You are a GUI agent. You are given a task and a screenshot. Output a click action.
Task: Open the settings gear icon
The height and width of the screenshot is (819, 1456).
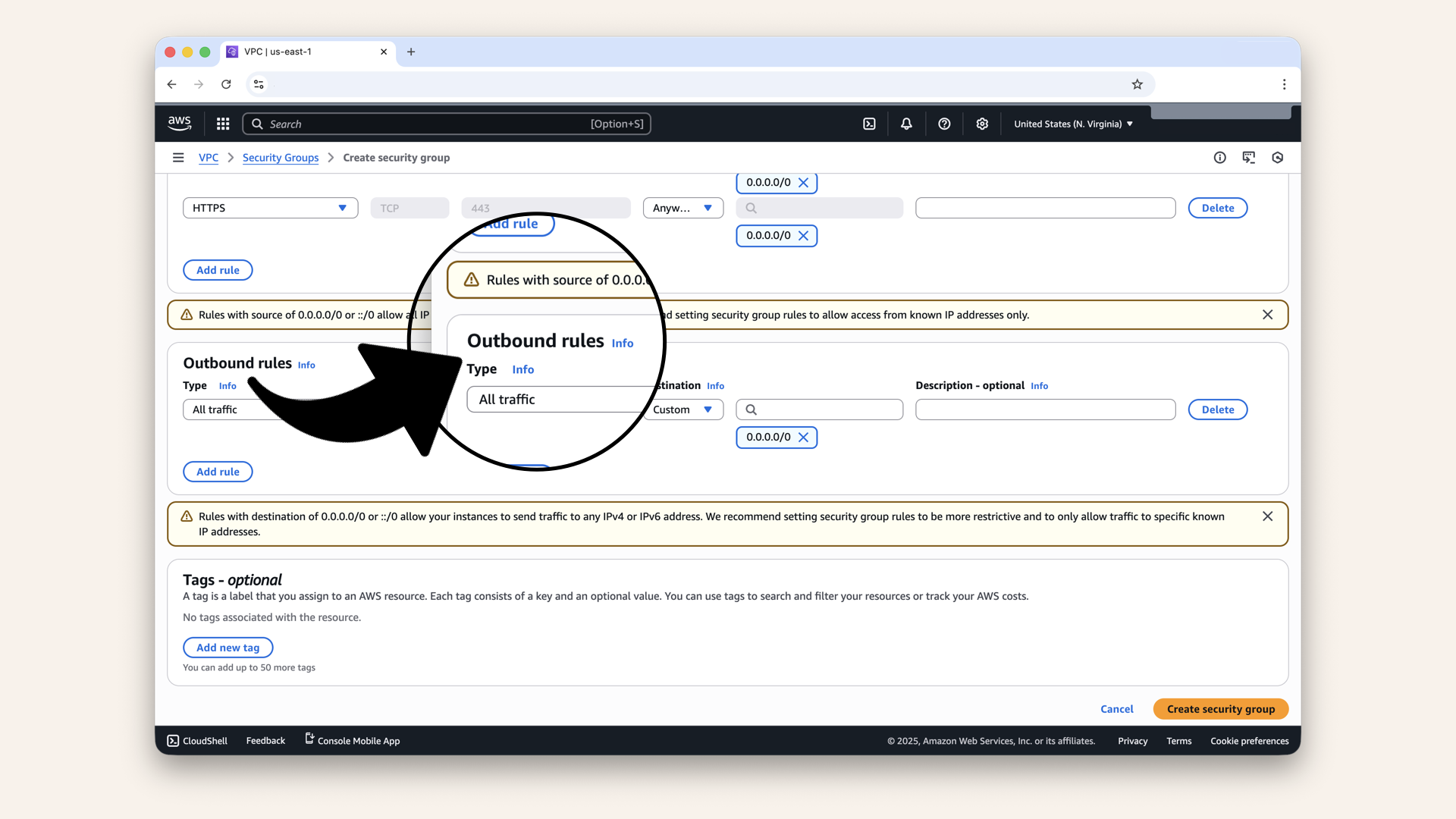coord(982,124)
